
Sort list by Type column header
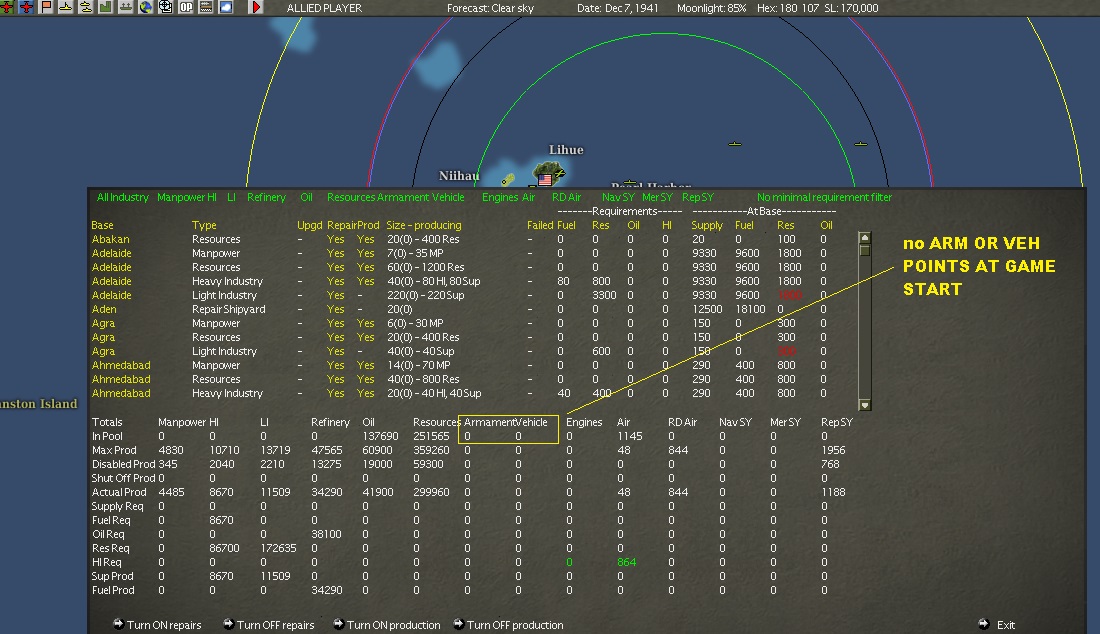(204, 225)
